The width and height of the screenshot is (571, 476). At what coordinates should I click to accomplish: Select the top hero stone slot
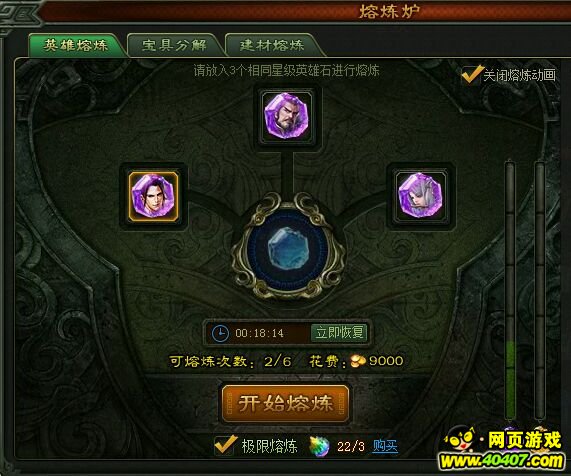pos(287,116)
